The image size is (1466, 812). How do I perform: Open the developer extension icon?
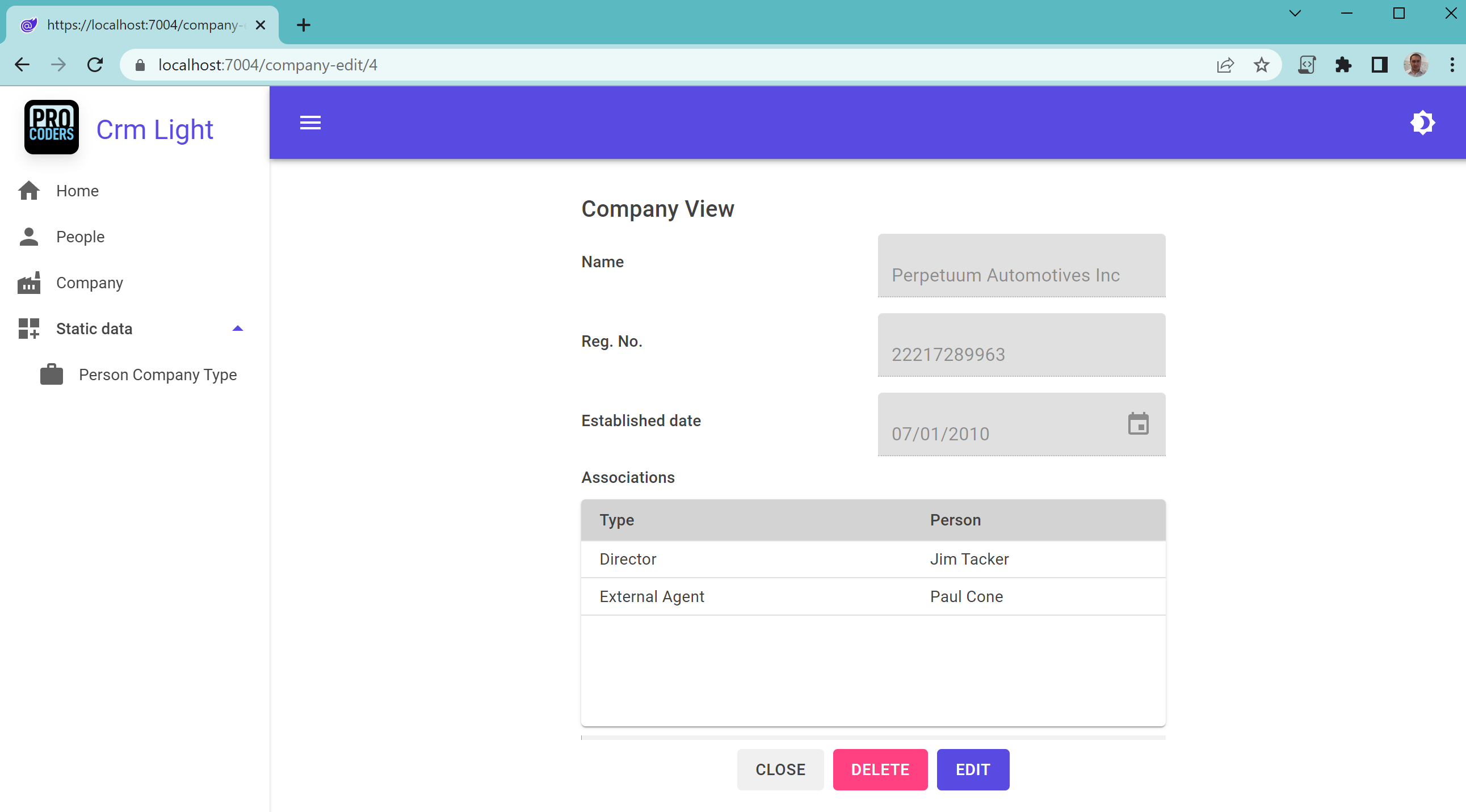point(1307,65)
